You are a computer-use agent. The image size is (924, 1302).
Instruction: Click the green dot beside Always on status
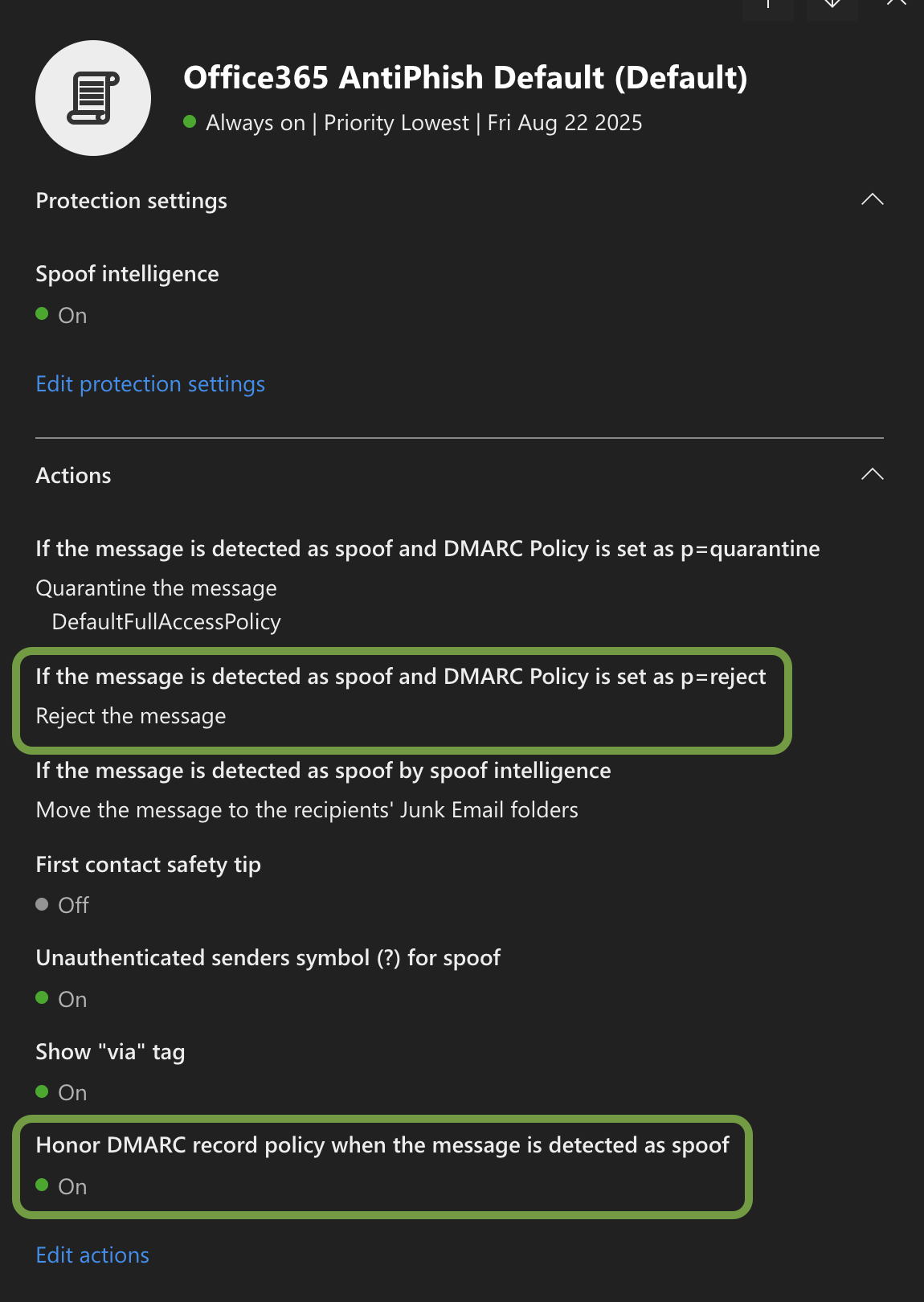[190, 121]
